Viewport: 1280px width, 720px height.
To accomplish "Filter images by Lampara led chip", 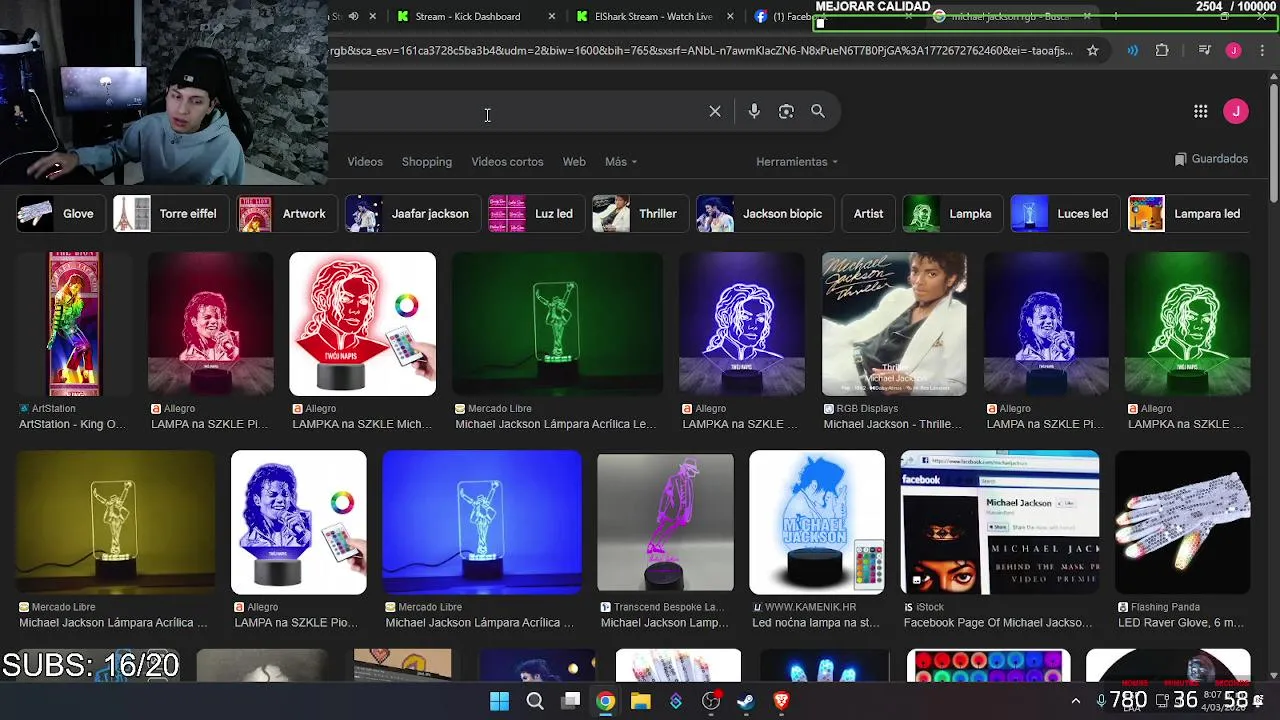I will coord(1189,214).
